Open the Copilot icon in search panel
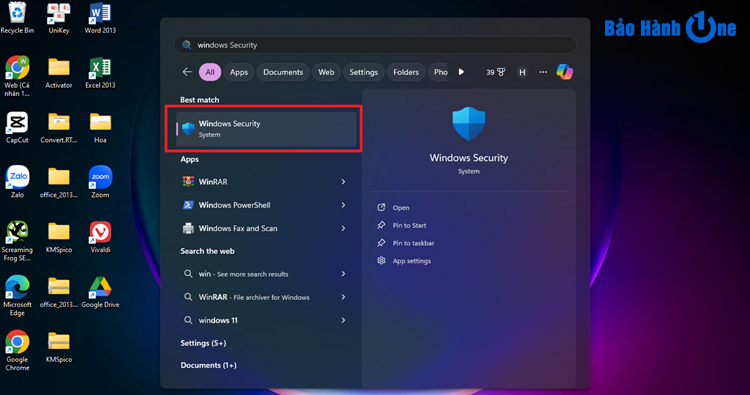 click(564, 72)
